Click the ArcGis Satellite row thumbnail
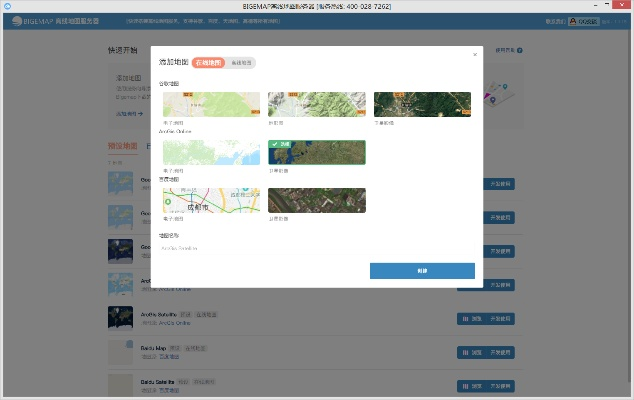Image resolution: width=634 pixels, height=400 pixels. coord(120,318)
